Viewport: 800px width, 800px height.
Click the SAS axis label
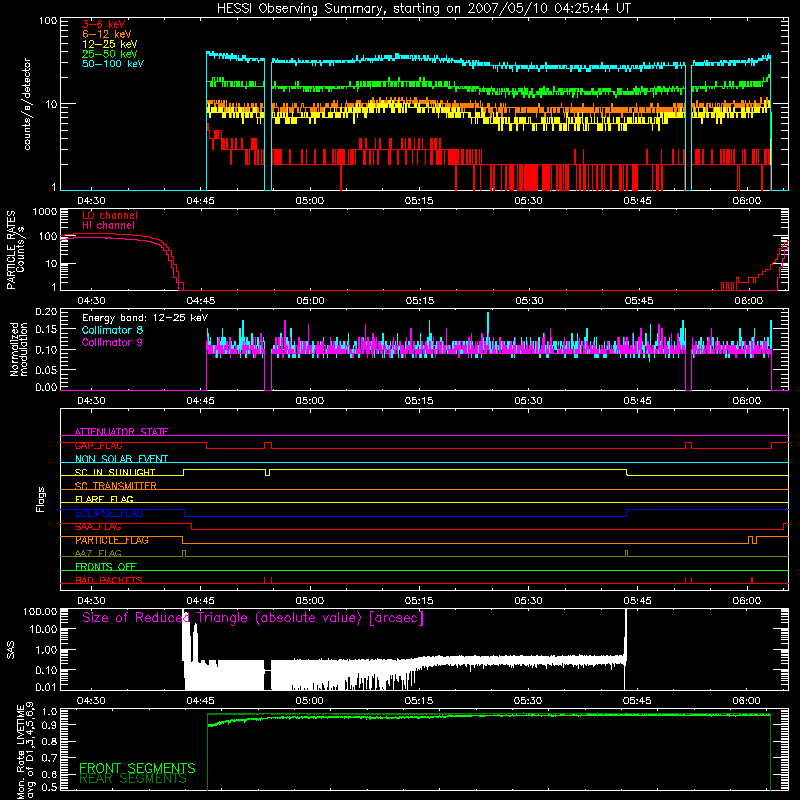click(11, 650)
